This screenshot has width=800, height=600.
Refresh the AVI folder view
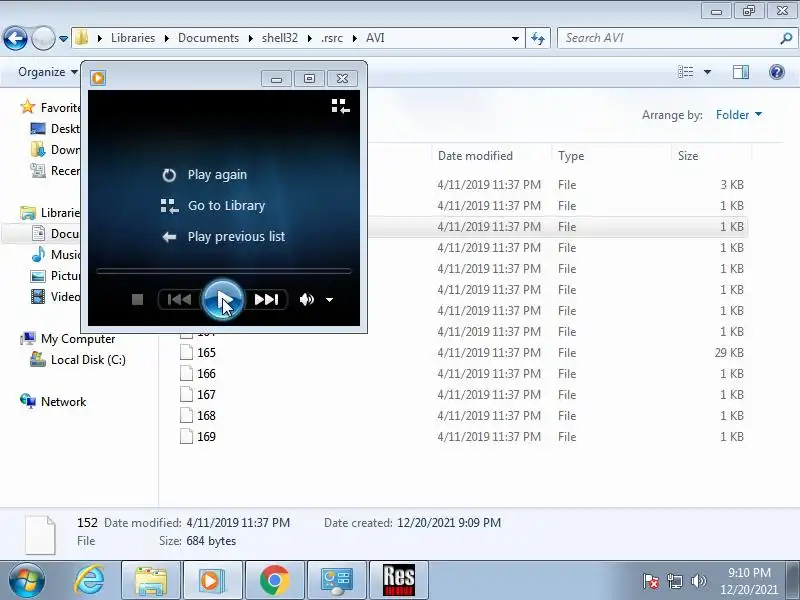[x=538, y=38]
